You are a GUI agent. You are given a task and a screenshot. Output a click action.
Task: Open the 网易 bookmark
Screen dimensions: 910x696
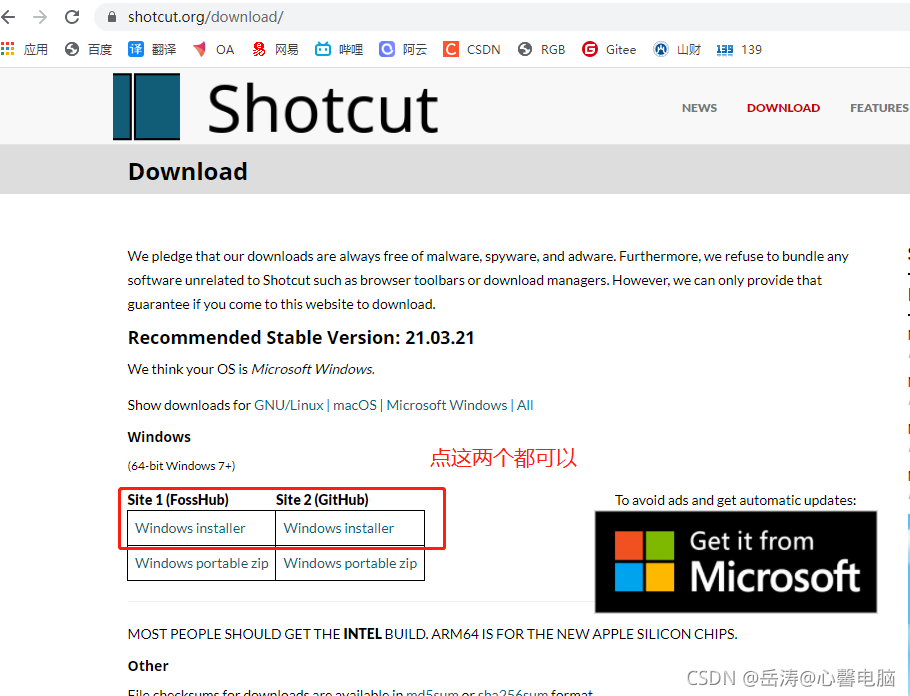tap(275, 49)
